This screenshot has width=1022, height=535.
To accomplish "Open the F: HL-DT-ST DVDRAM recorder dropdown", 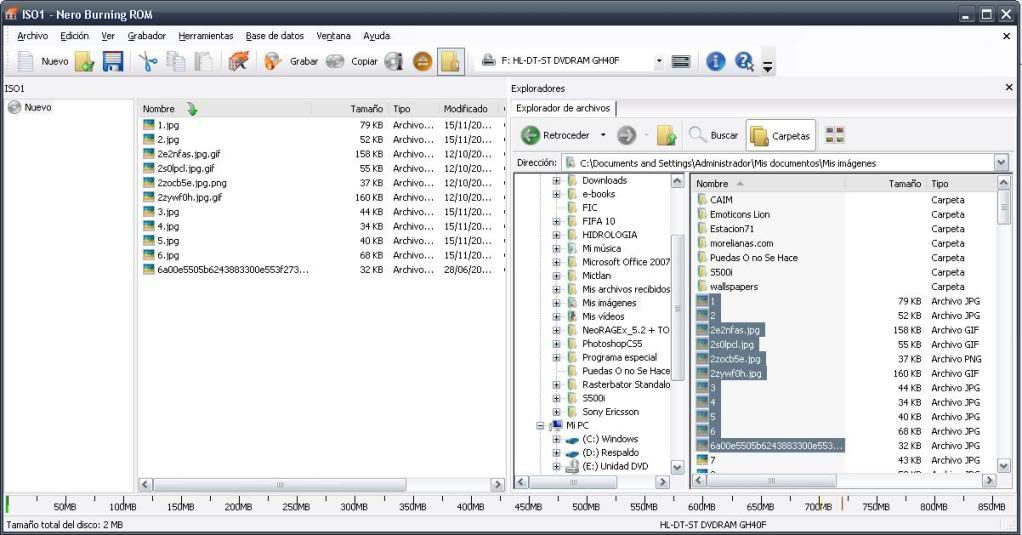I will pyautogui.click(x=659, y=62).
